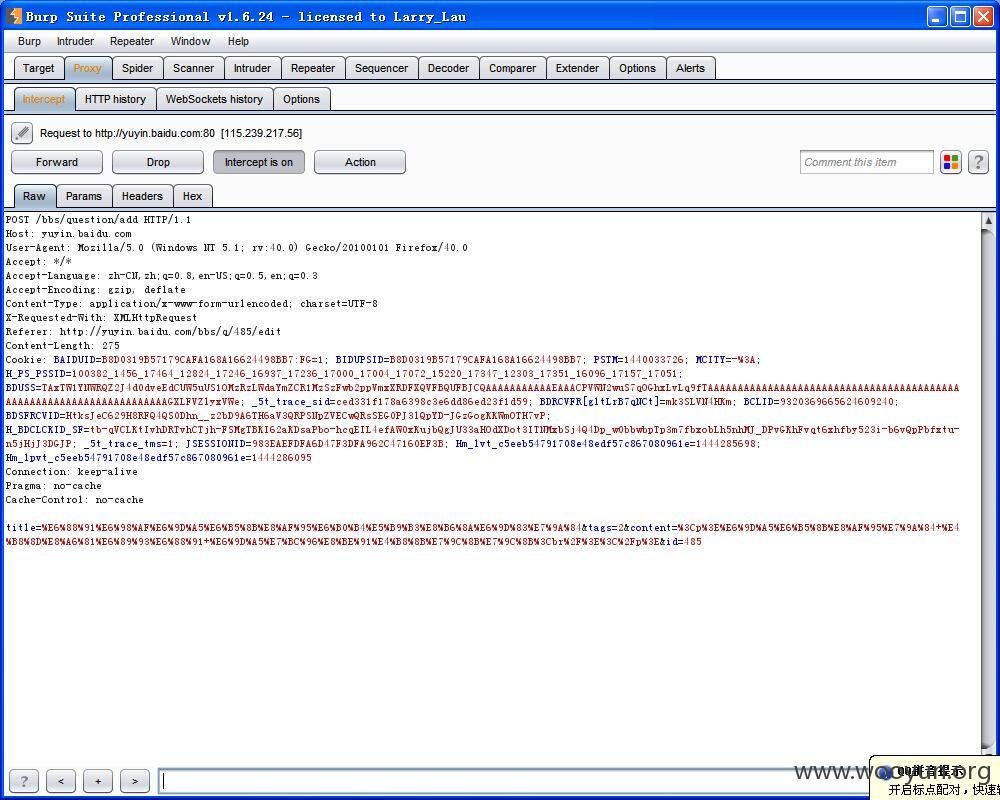This screenshot has width=1000, height=800.
Task: Drop the intercepted request
Action: [158, 162]
